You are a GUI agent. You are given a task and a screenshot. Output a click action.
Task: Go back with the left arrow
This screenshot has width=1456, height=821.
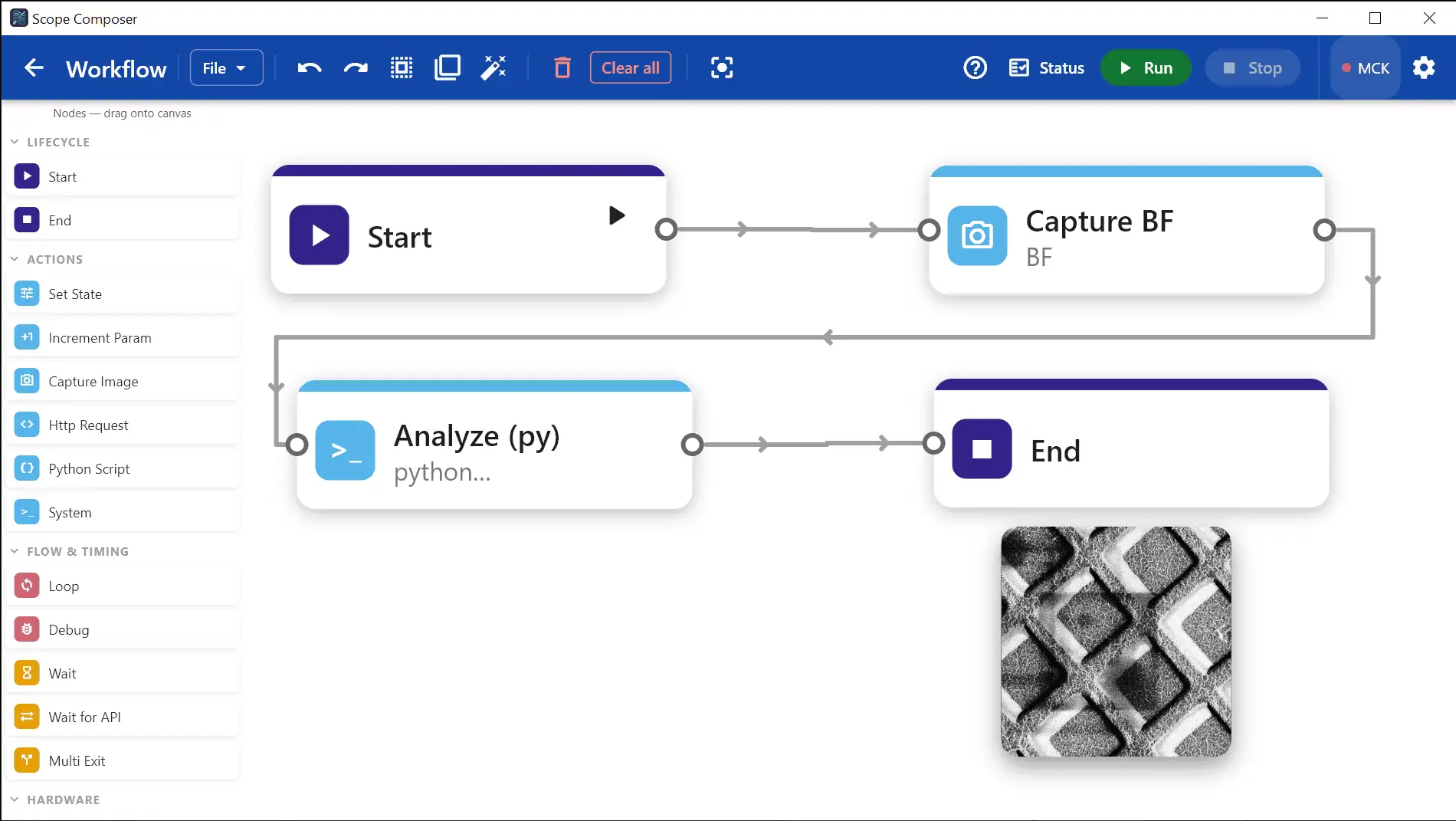coord(34,68)
